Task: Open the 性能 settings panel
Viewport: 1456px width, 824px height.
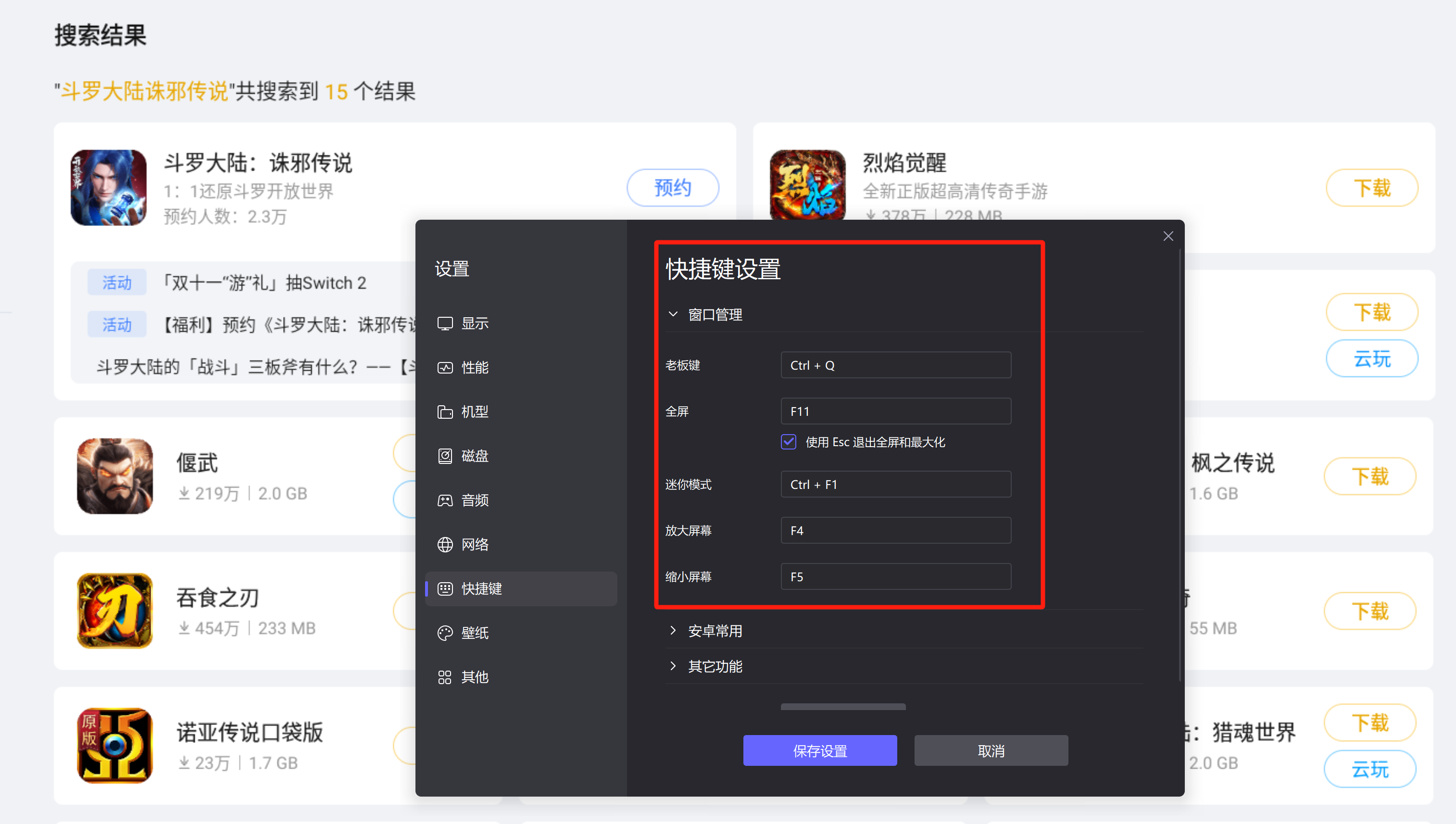Action: tap(474, 367)
